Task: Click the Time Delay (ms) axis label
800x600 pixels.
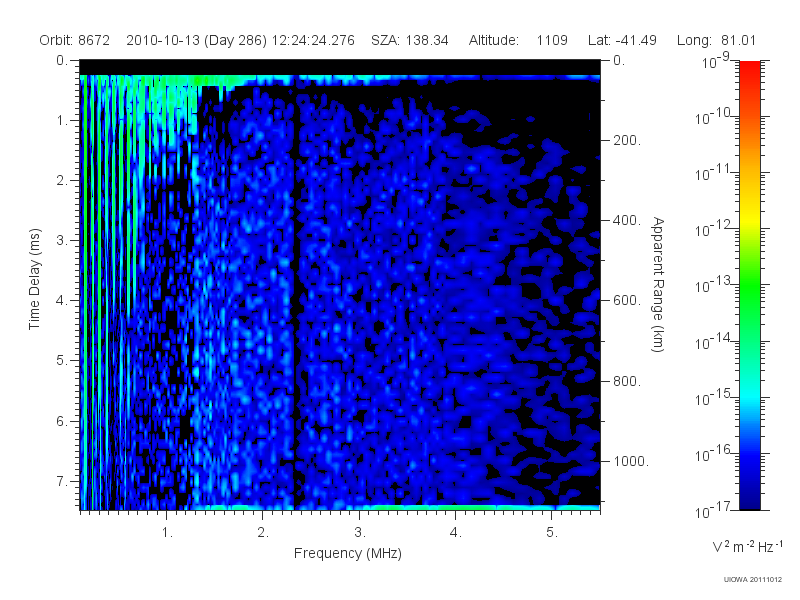Action: [x=34, y=279]
